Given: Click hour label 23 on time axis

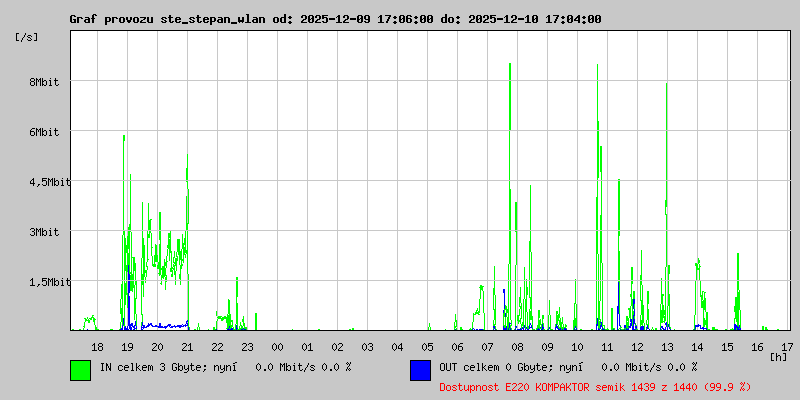Looking at the screenshot, I should point(247,347).
